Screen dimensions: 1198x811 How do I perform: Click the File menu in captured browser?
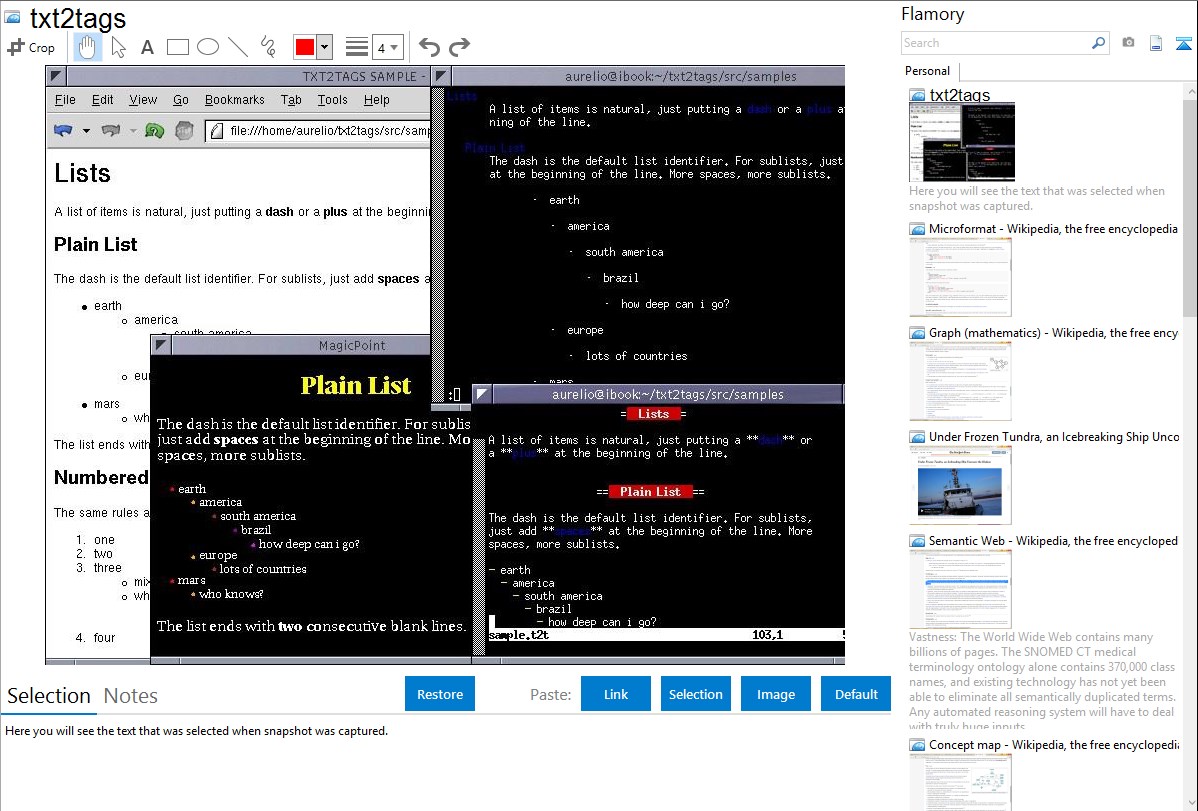click(x=65, y=99)
